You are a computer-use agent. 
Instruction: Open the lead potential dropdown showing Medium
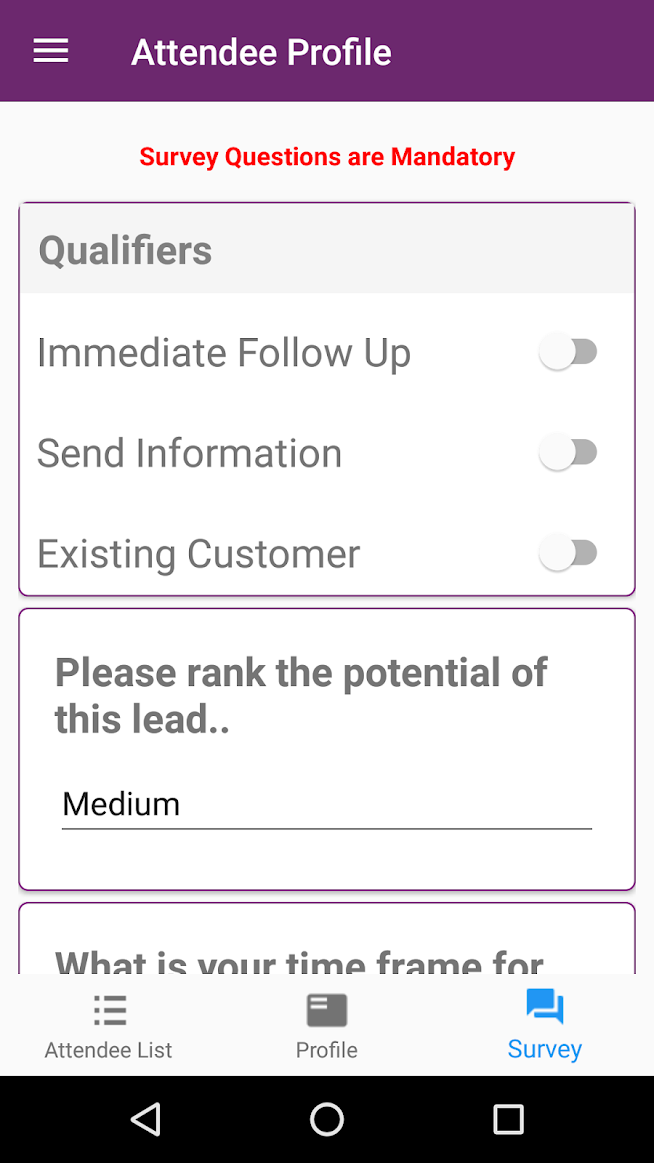coord(327,804)
